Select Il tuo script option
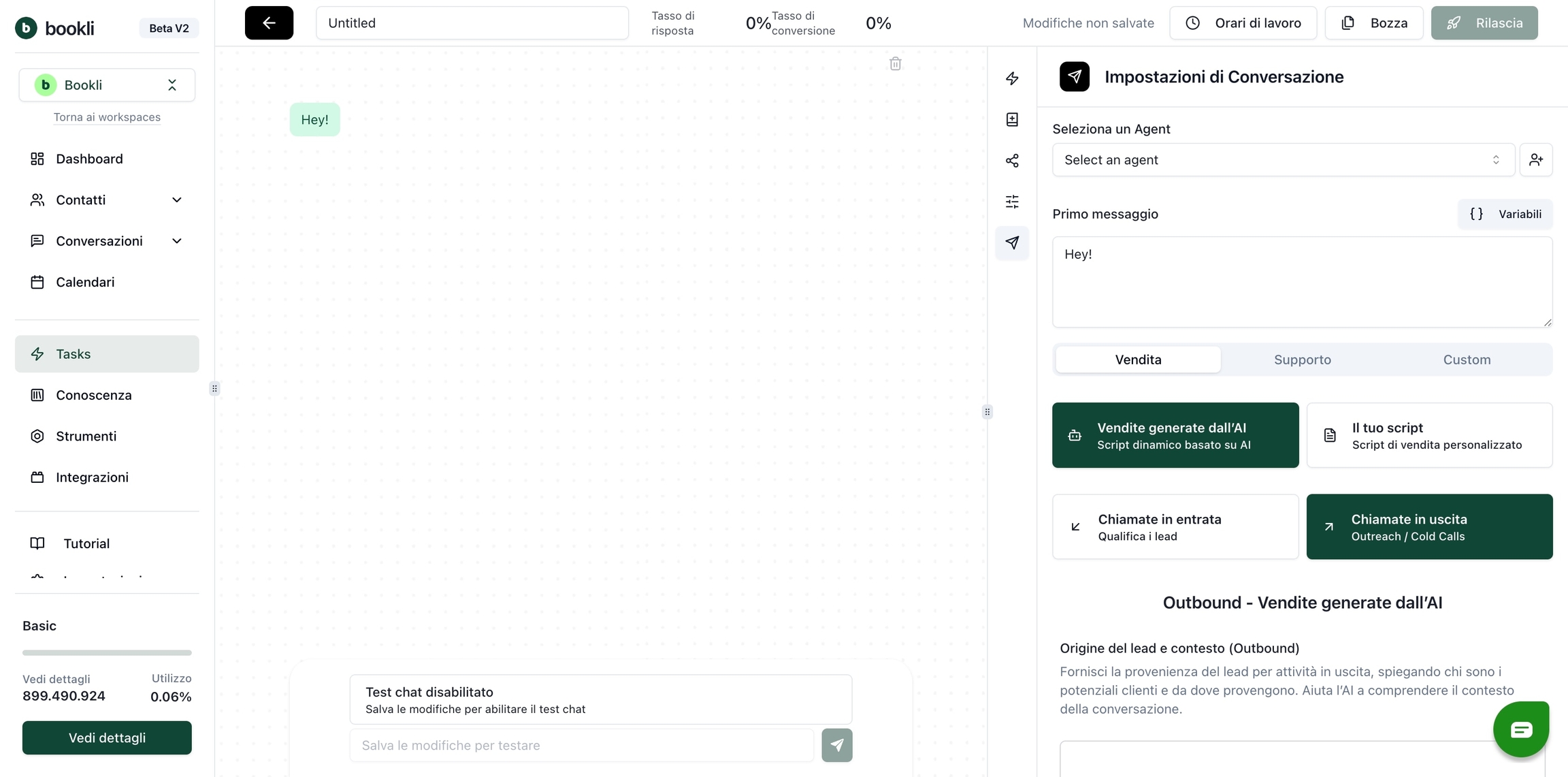Image resolution: width=1568 pixels, height=777 pixels. pyautogui.click(x=1429, y=435)
